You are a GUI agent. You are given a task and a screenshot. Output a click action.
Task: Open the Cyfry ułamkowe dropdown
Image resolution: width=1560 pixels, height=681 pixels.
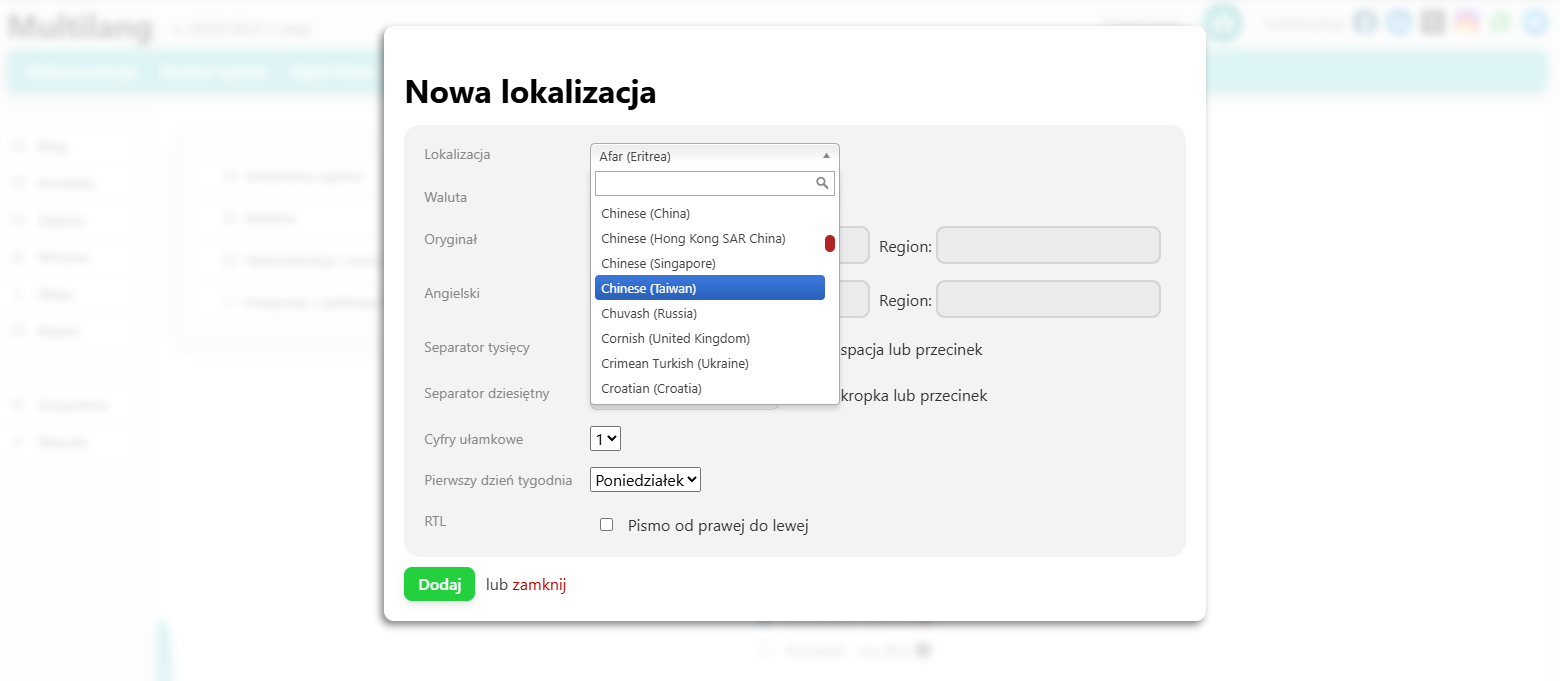[x=605, y=438]
